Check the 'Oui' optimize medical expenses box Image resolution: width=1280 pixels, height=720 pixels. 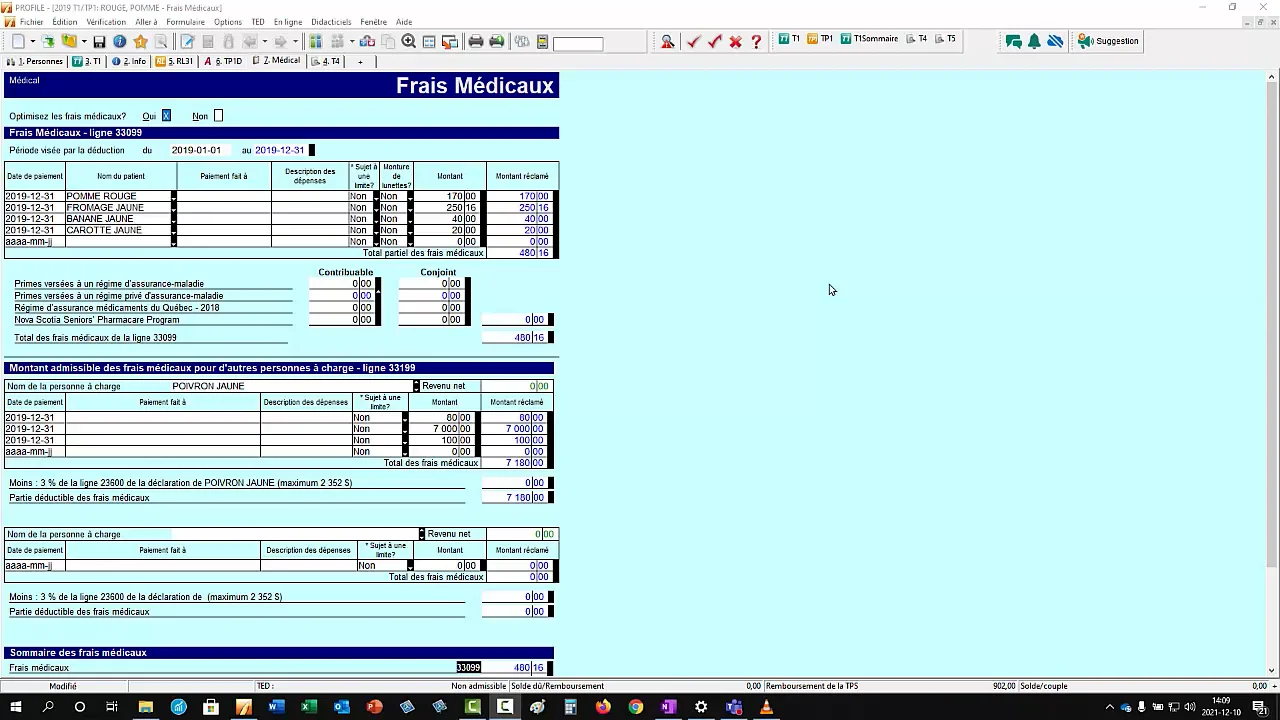pyautogui.click(x=166, y=116)
